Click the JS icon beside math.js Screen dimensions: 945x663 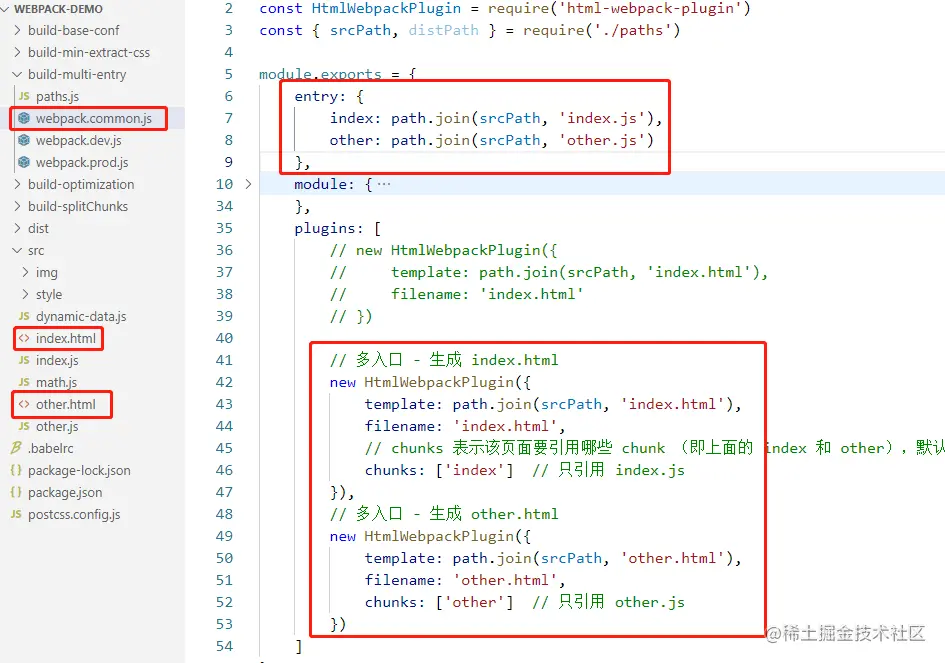click(x=24, y=382)
